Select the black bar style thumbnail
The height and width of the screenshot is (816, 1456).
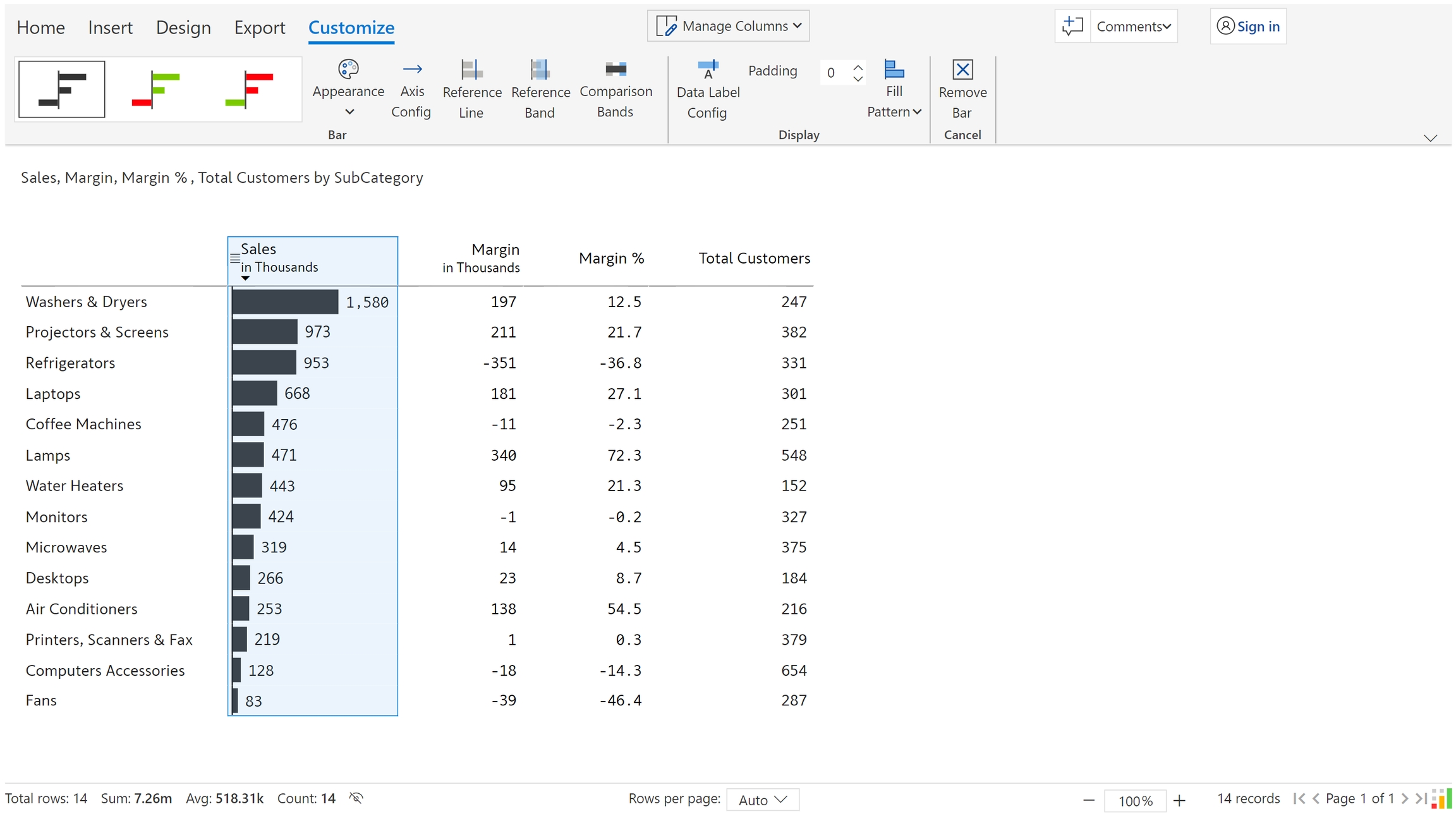click(x=62, y=89)
